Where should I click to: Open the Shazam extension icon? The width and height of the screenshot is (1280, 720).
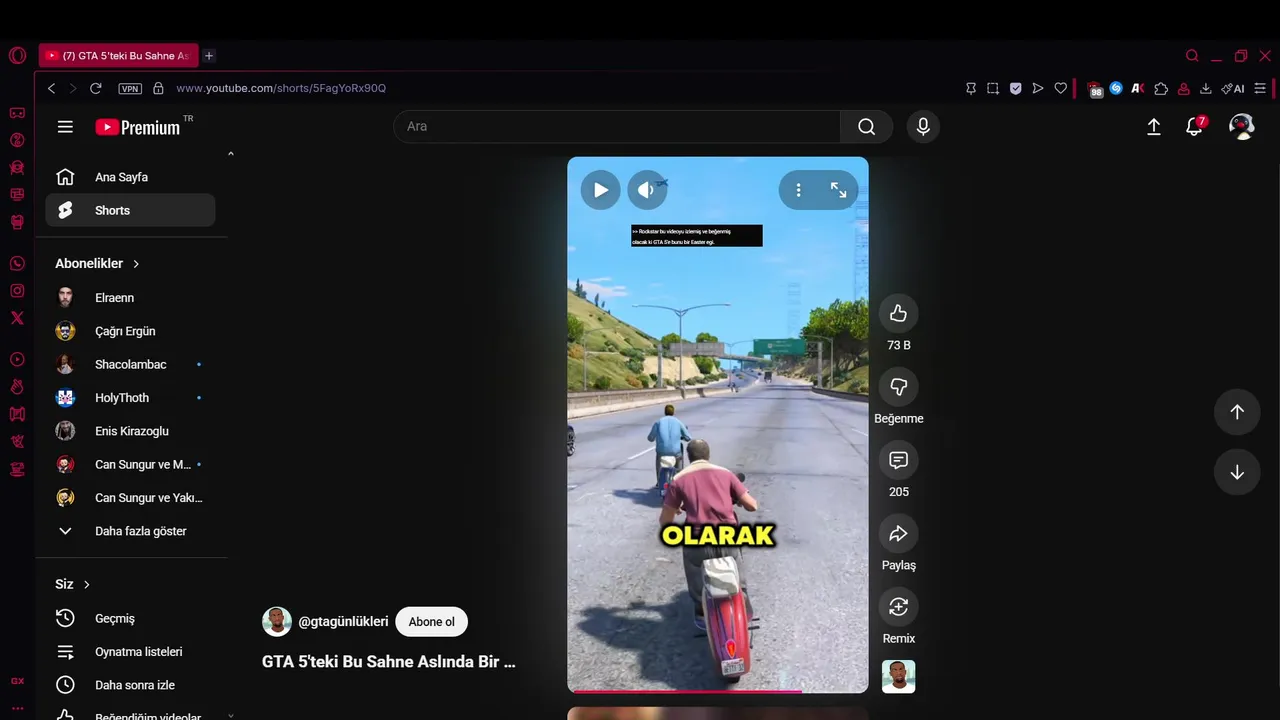(1116, 88)
